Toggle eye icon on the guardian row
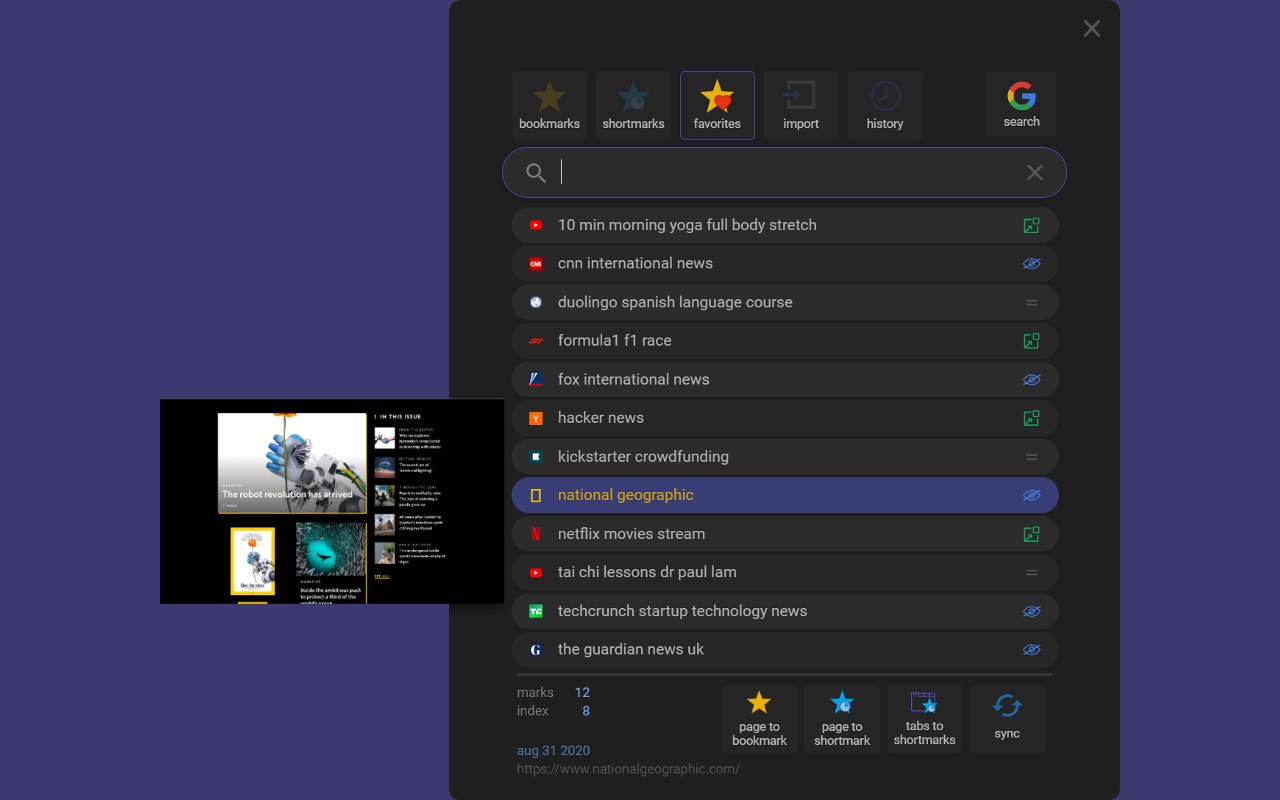1280x800 pixels. click(x=1032, y=650)
